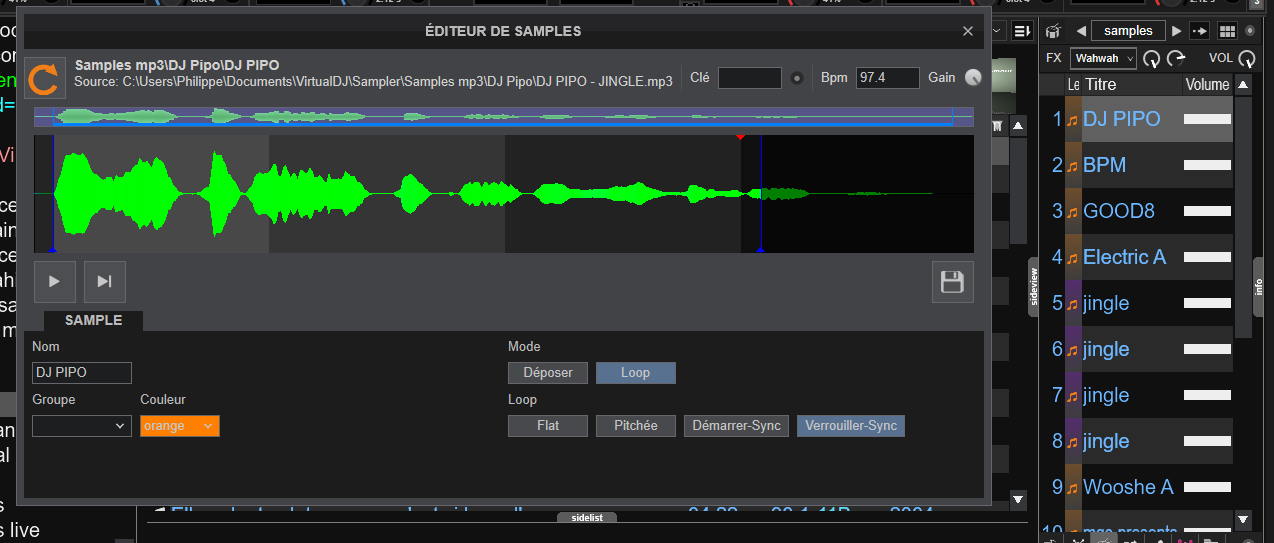
Task: Click the Nom field containing DJ PIPO
Action: pos(82,373)
